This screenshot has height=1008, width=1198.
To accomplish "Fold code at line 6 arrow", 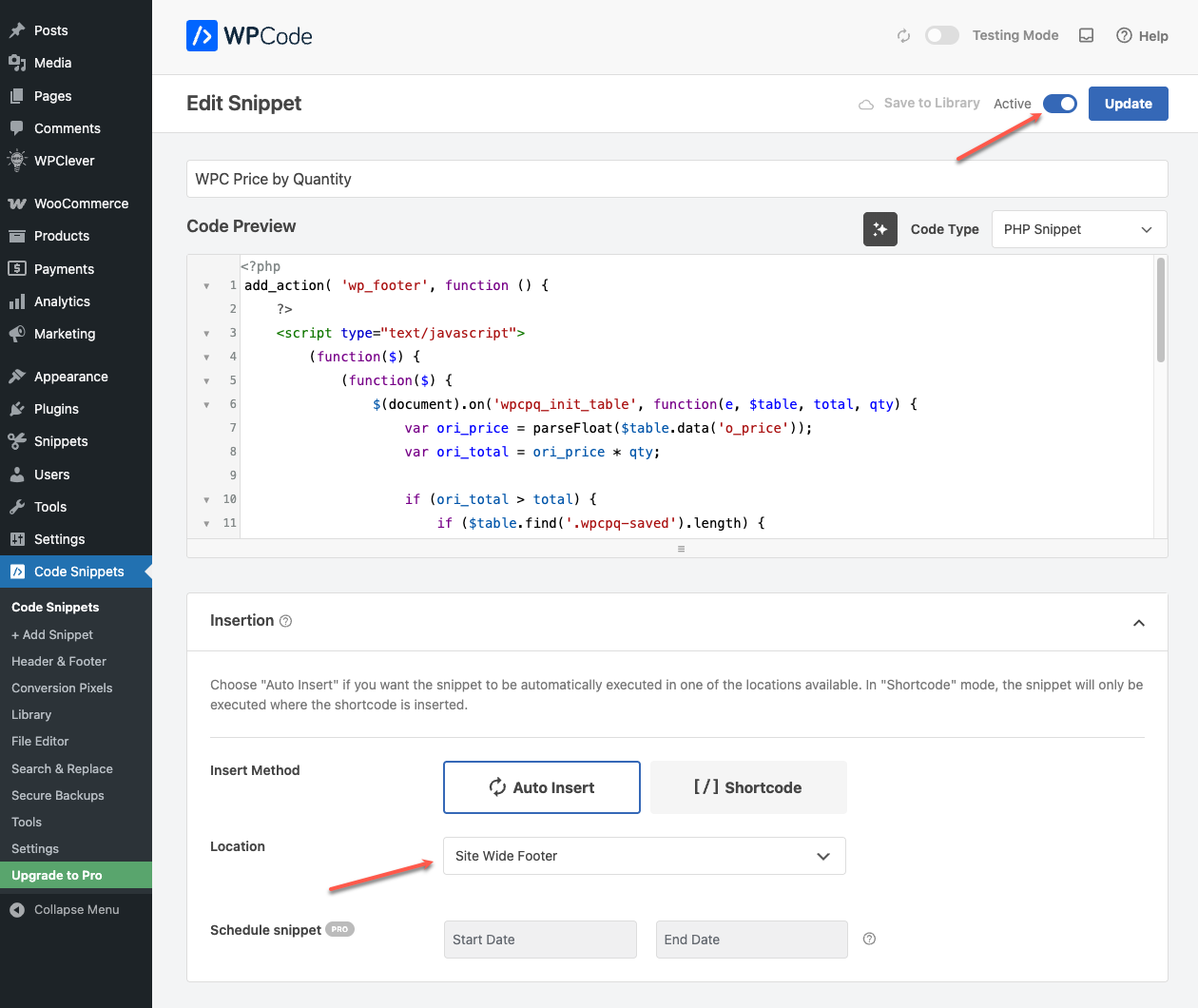I will 206,405.
